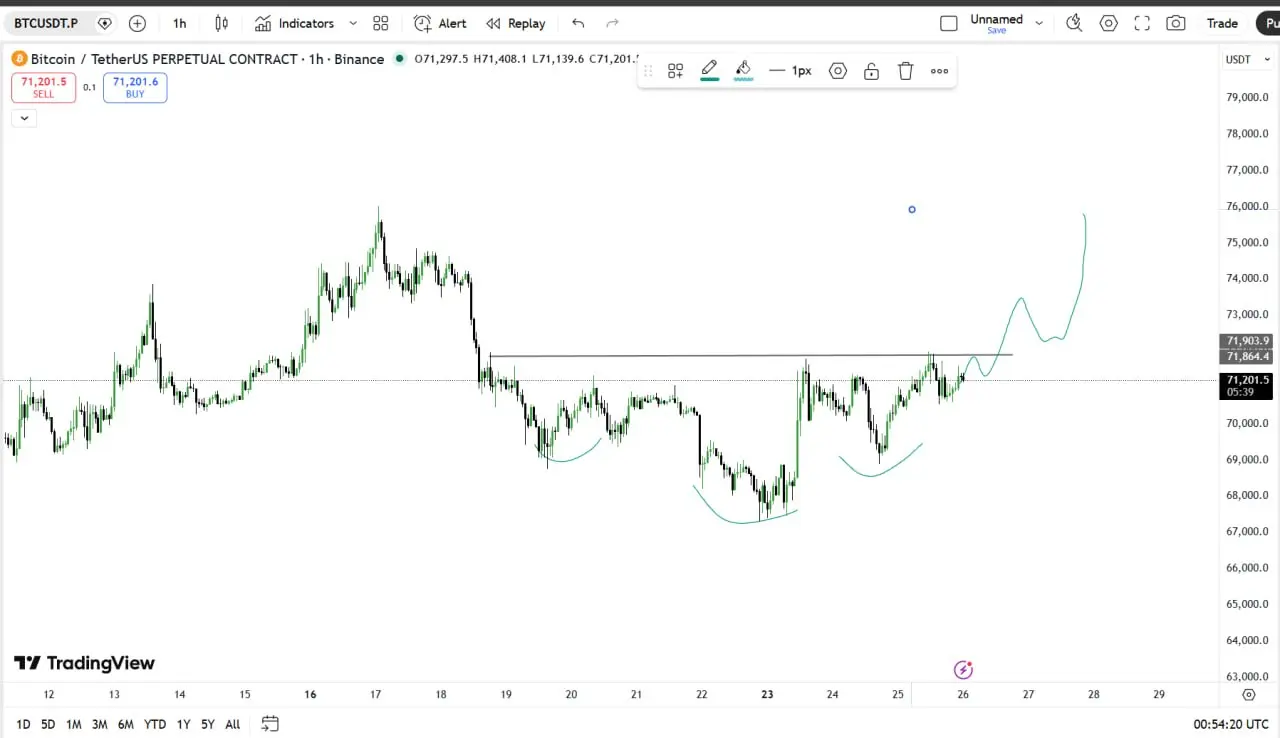Select the YTD date range
The height and width of the screenshot is (738, 1280).
(155, 724)
